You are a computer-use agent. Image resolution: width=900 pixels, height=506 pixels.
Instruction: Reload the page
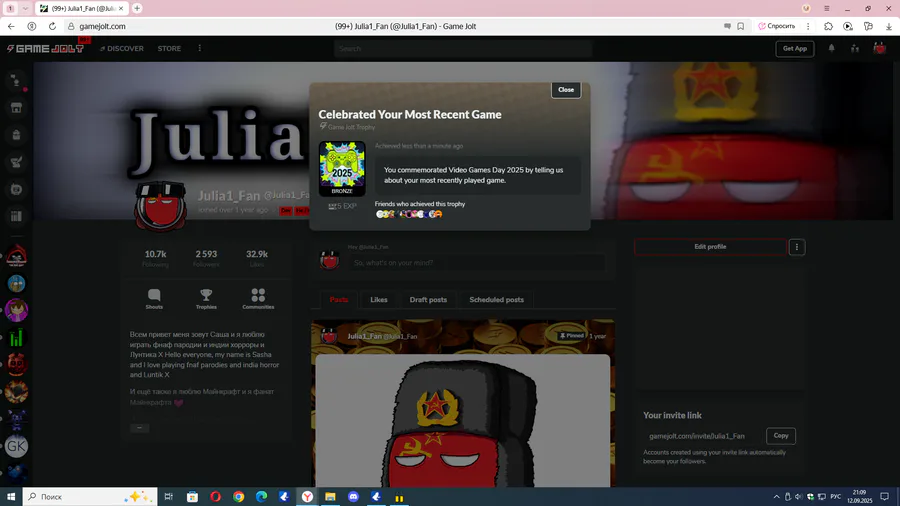(x=52, y=26)
